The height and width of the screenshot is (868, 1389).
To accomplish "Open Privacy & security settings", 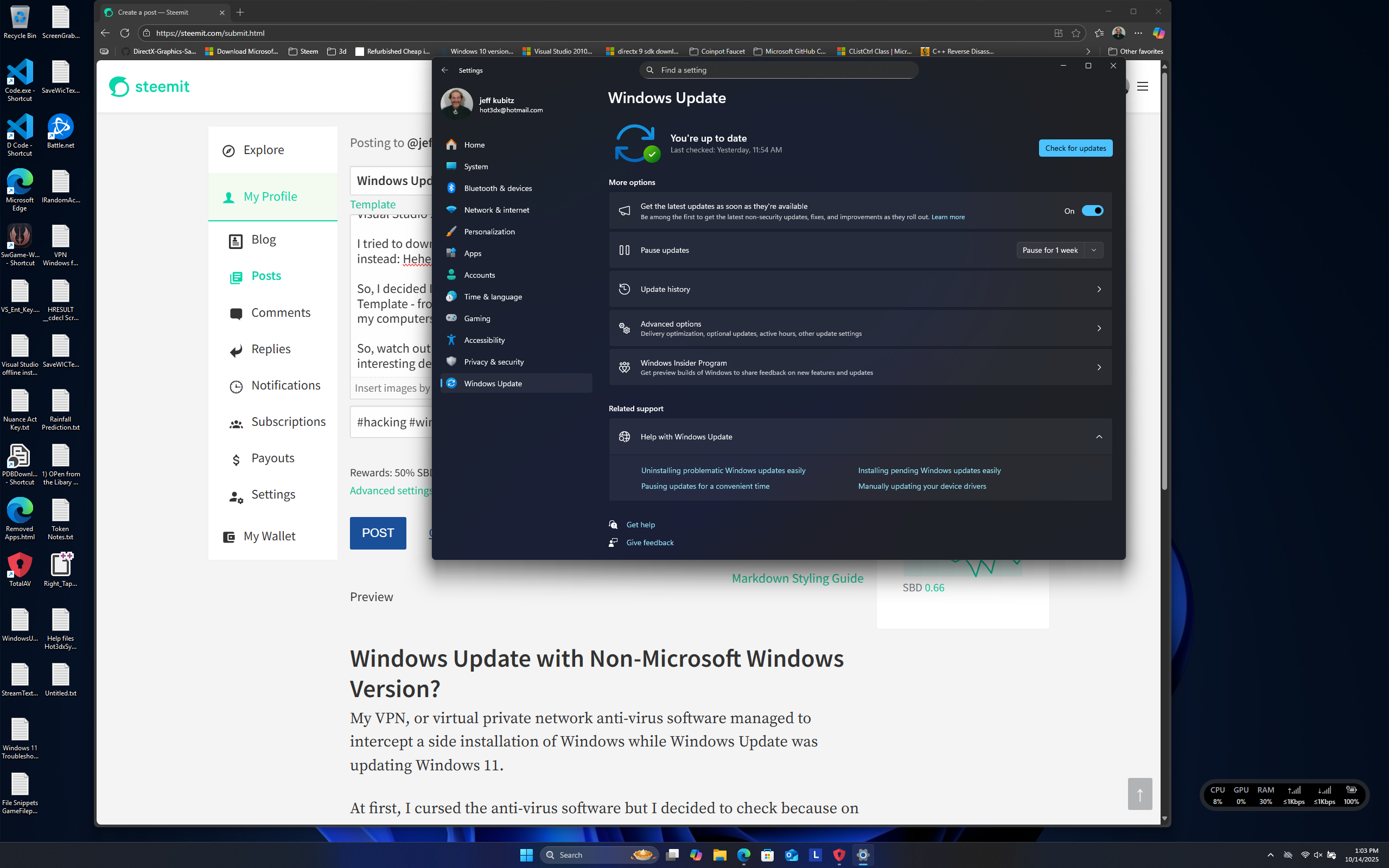I will tap(493, 362).
